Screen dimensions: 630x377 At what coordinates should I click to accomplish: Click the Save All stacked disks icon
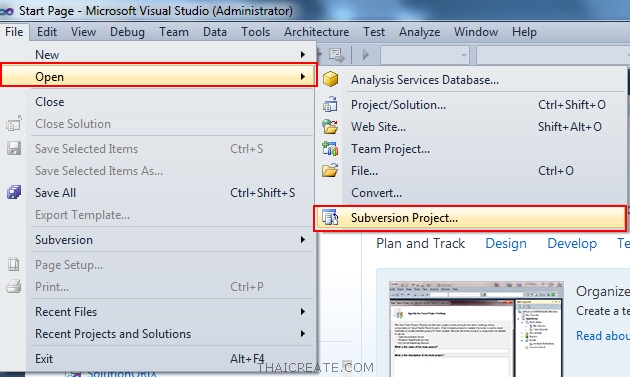click(x=14, y=192)
